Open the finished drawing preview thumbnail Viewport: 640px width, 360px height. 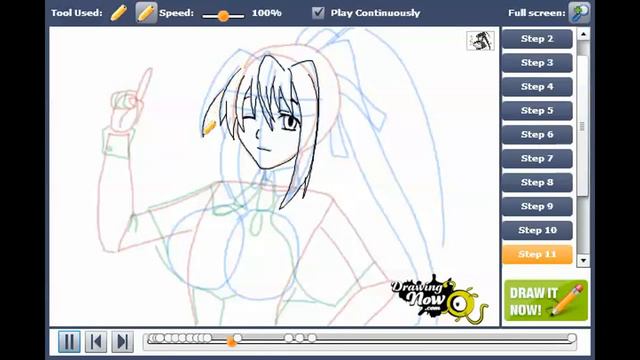pyautogui.click(x=480, y=41)
